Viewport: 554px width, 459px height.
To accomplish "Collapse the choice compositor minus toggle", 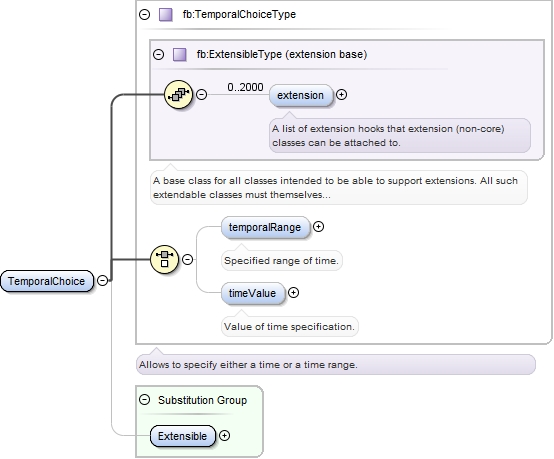I will 187,259.
